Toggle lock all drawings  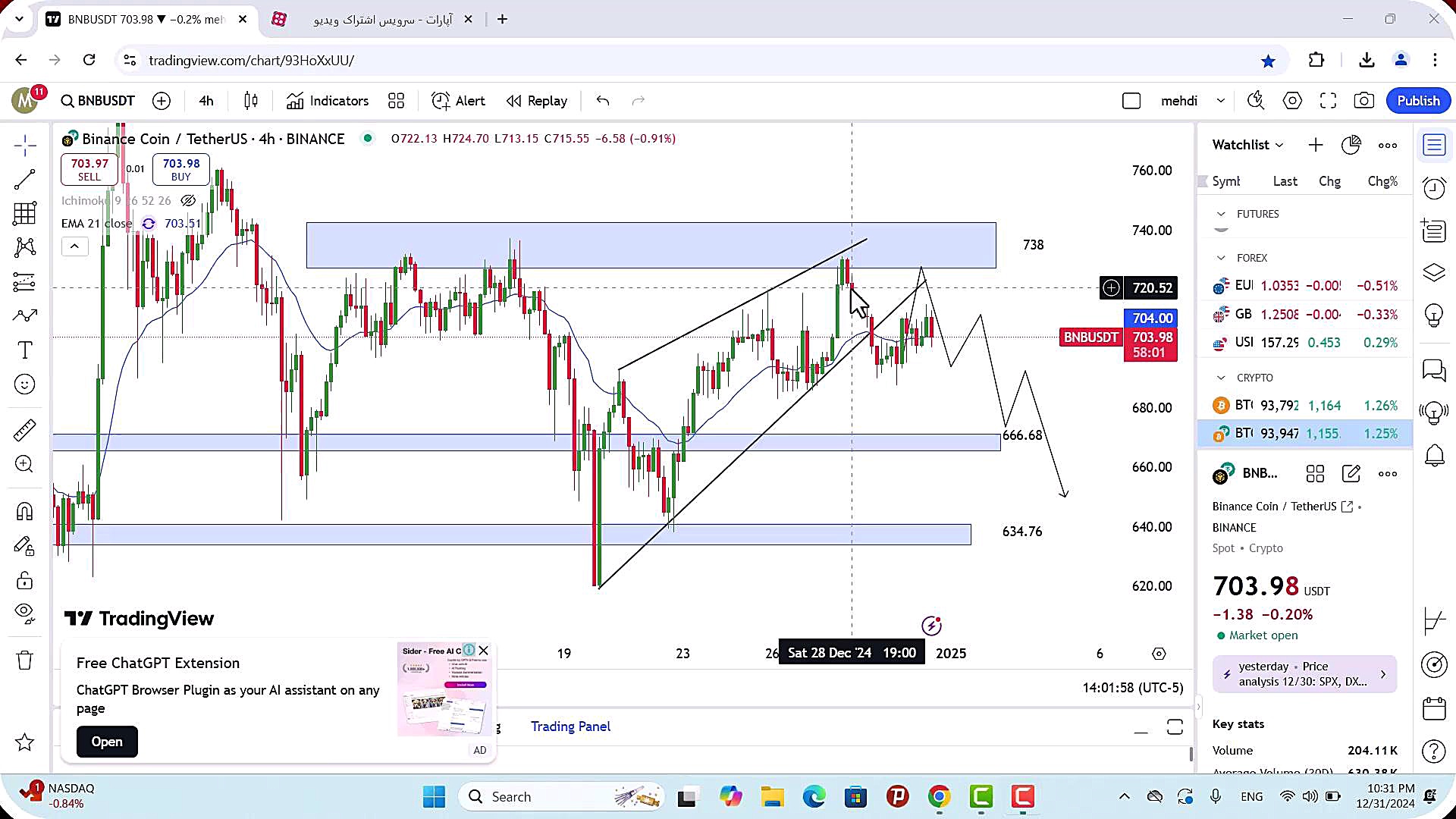(x=24, y=581)
